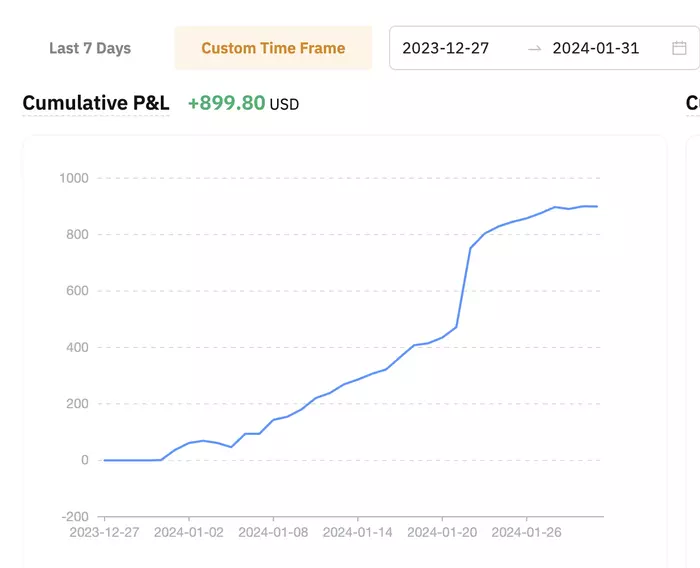This screenshot has height=568, width=700.
Task: Select the Custom Time Frame tab
Action: [273, 48]
